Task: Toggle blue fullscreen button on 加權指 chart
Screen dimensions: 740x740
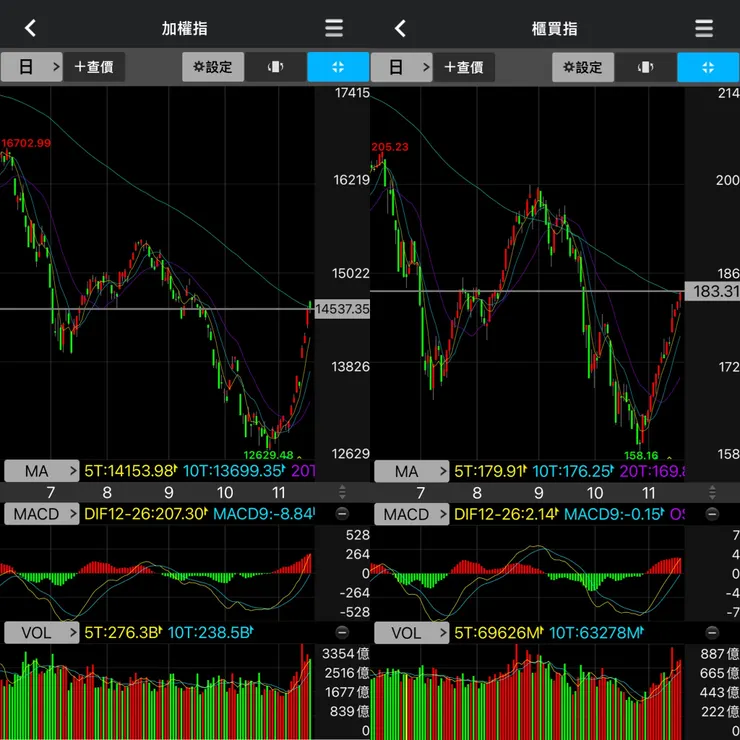Action: [x=338, y=67]
